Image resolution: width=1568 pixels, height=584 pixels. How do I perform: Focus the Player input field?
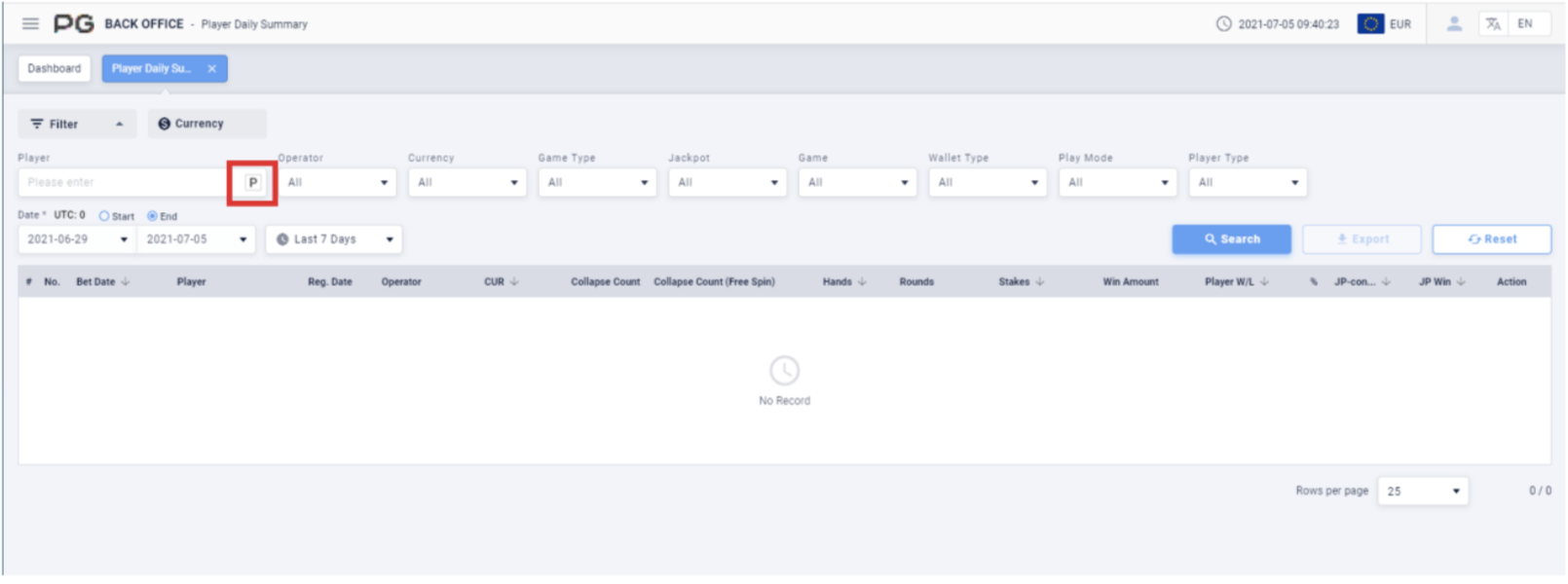coord(122,183)
